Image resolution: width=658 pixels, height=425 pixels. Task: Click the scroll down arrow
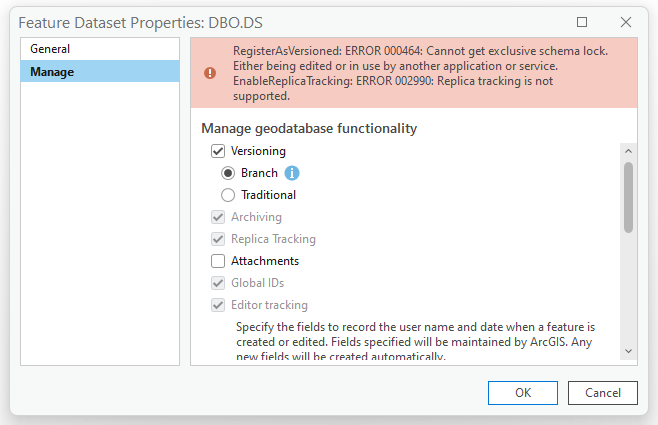click(628, 351)
